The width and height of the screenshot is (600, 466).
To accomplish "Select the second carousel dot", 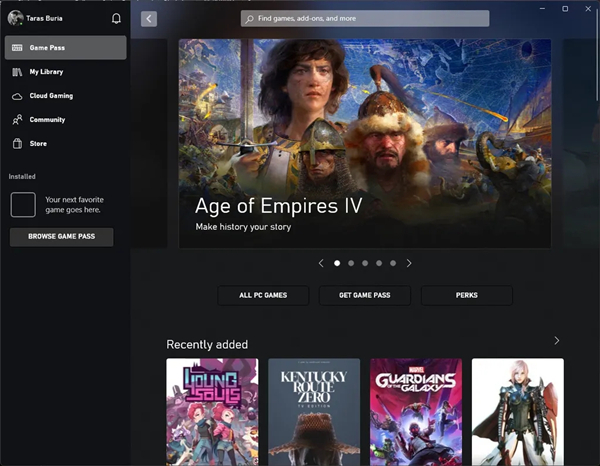I will pos(351,263).
